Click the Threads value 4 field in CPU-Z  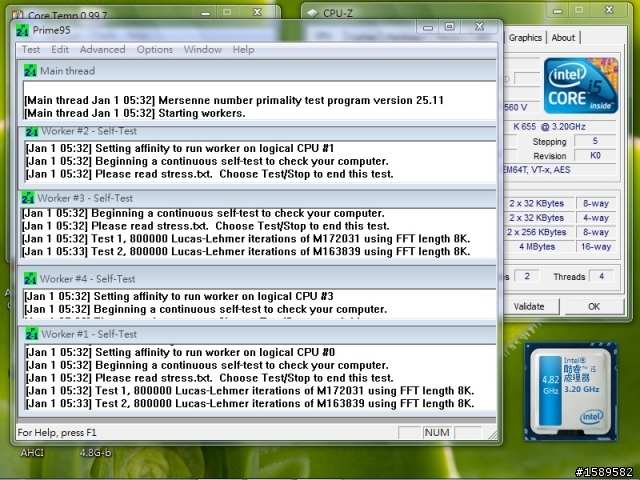pyautogui.click(x=601, y=276)
